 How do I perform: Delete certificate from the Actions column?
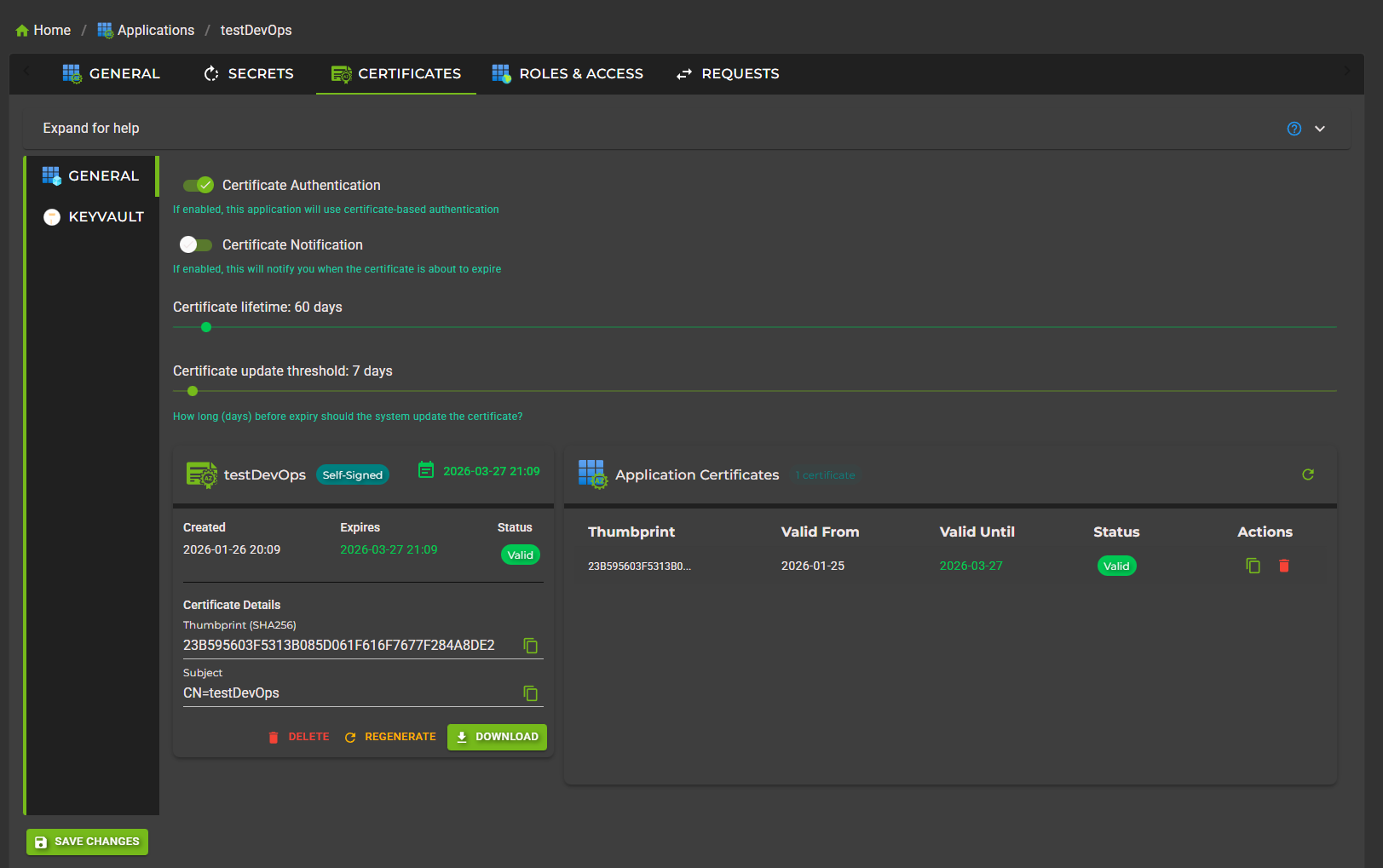1284,566
